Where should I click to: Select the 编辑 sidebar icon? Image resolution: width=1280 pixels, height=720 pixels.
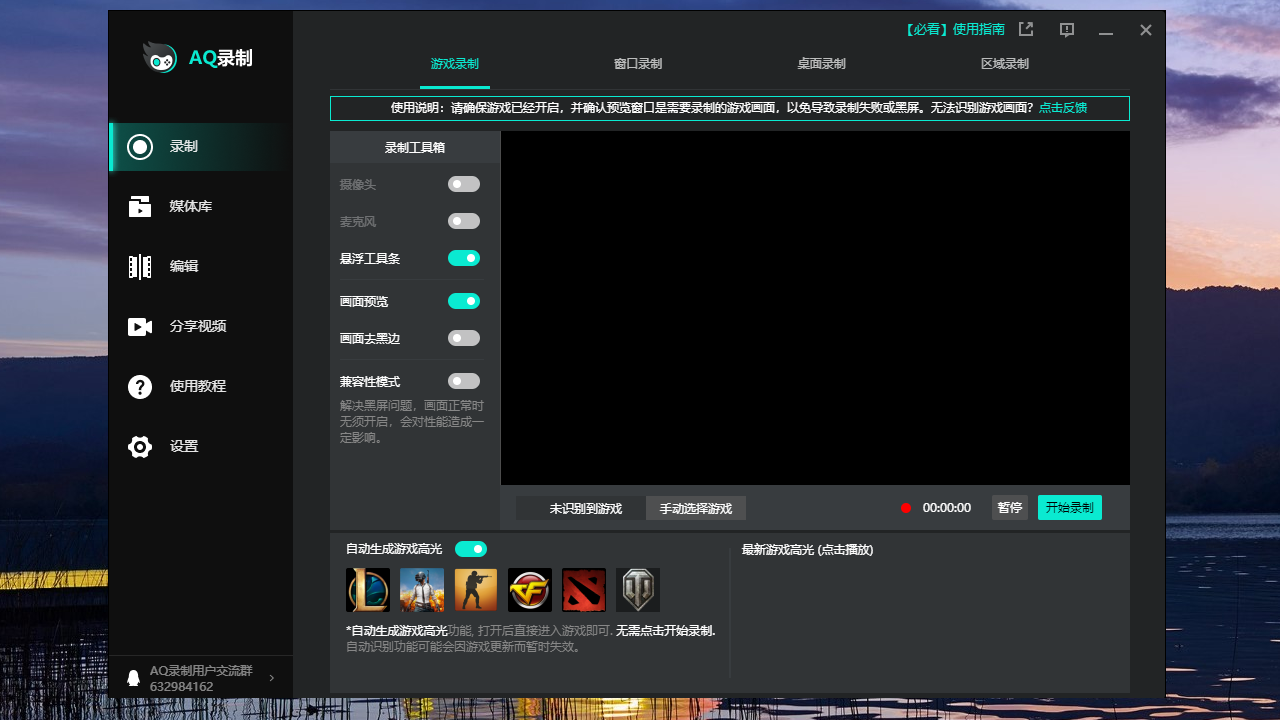[x=184, y=266]
